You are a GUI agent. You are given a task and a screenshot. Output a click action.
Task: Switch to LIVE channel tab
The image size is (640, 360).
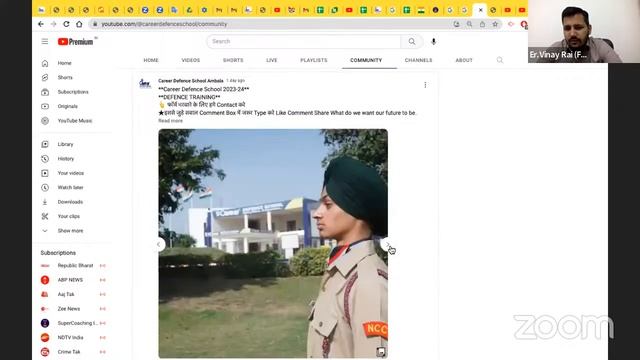(x=271, y=60)
